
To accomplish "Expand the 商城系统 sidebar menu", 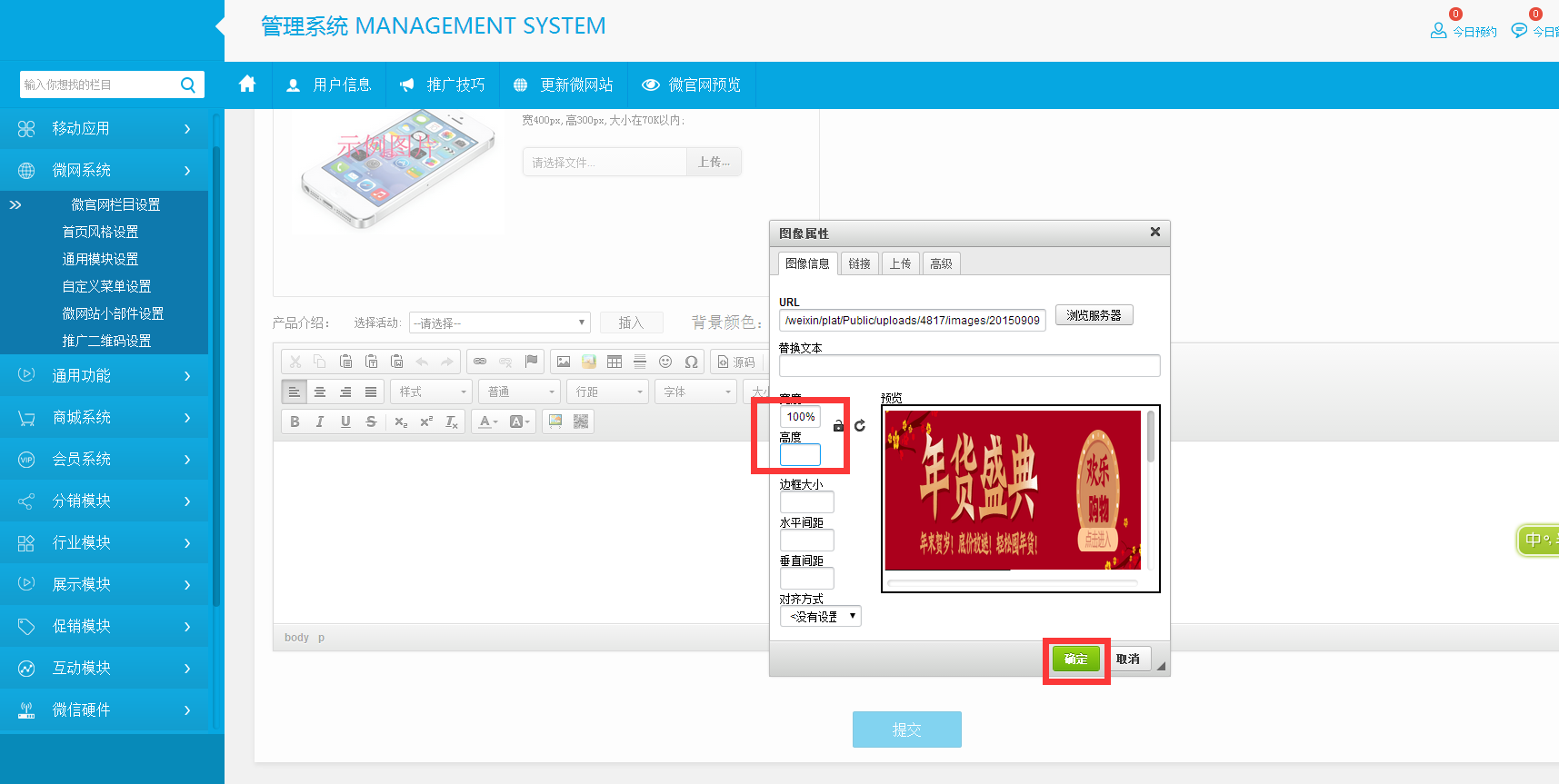I will (105, 417).
